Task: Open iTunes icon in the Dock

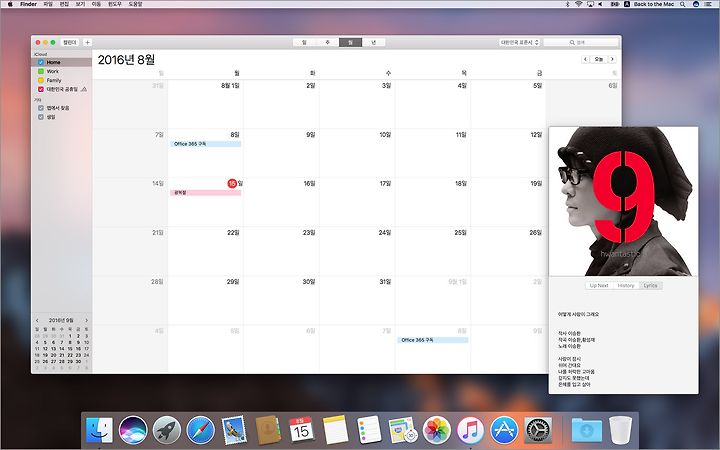Action: coord(470,430)
